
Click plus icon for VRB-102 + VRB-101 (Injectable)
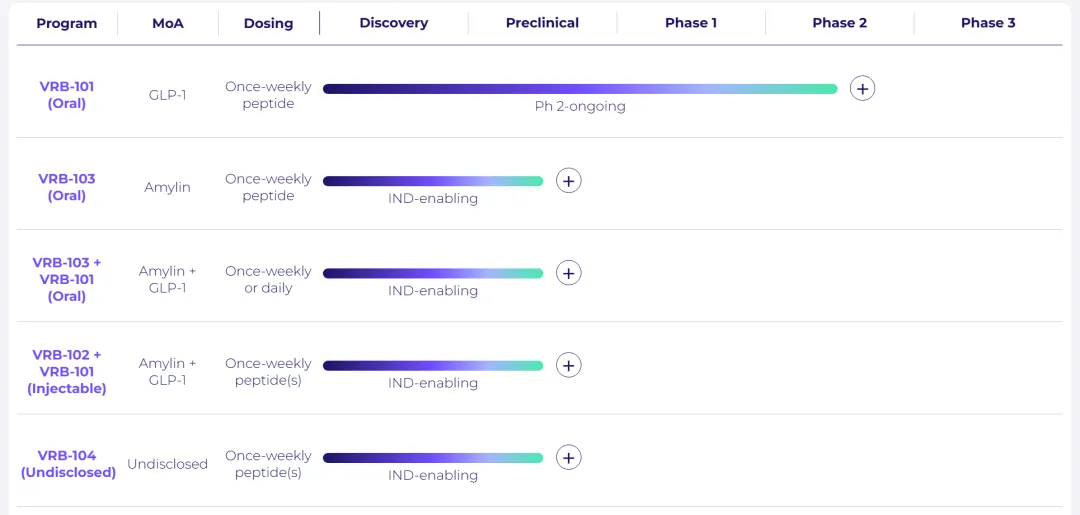568,365
